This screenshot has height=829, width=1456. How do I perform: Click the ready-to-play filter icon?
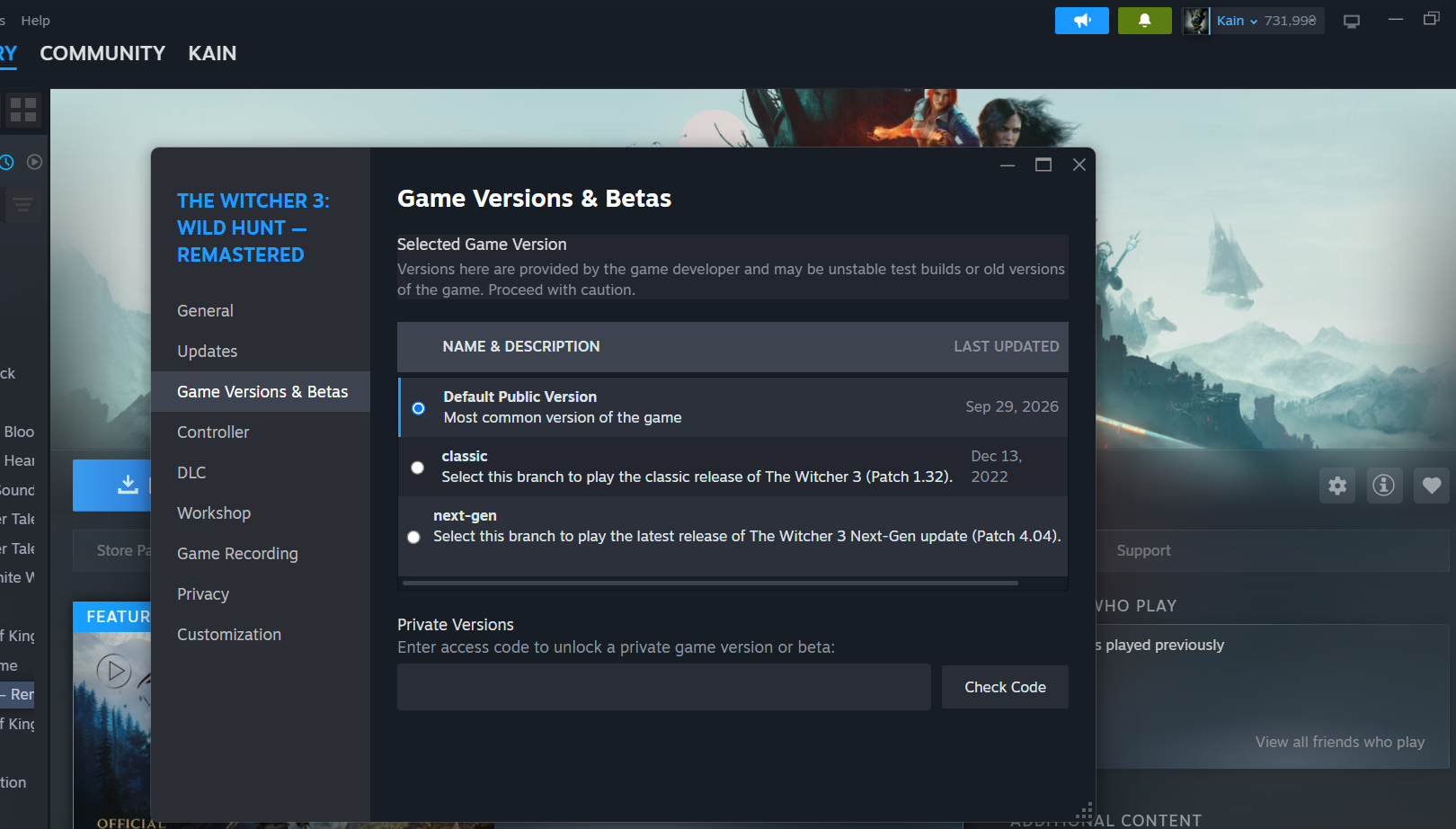click(x=35, y=162)
